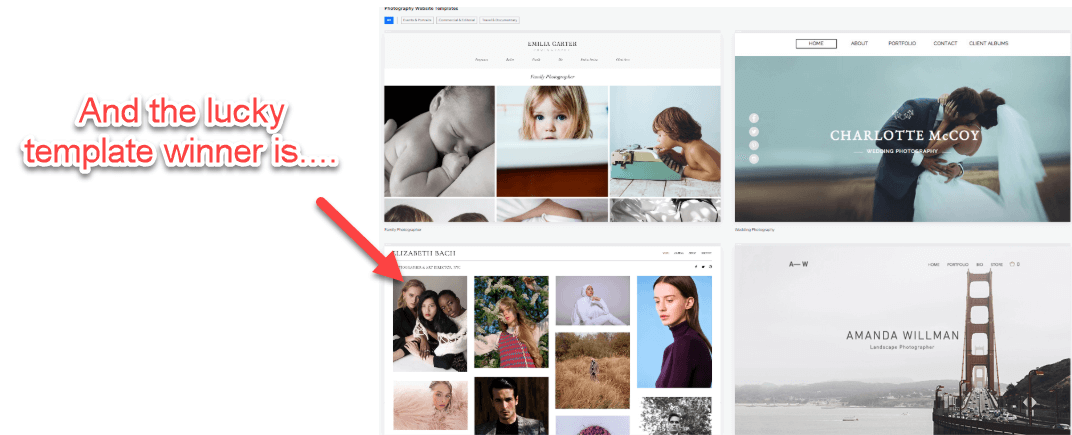1072x435 pixels.
Task: Open the Elizabeth Bach template title
Action: point(424,254)
